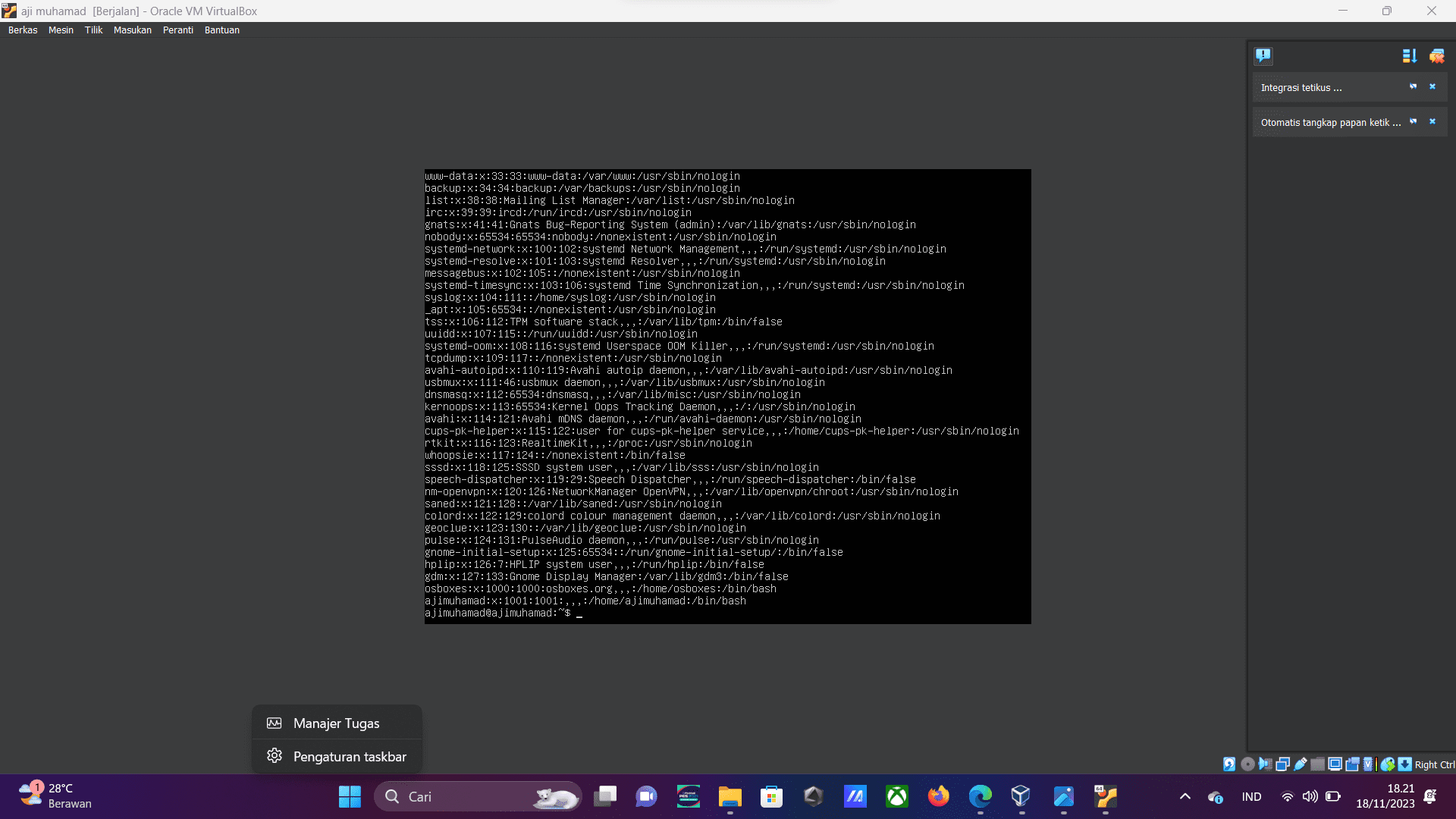Click the CPU virtualization status icon
1456x819 pixels.
[1368, 764]
